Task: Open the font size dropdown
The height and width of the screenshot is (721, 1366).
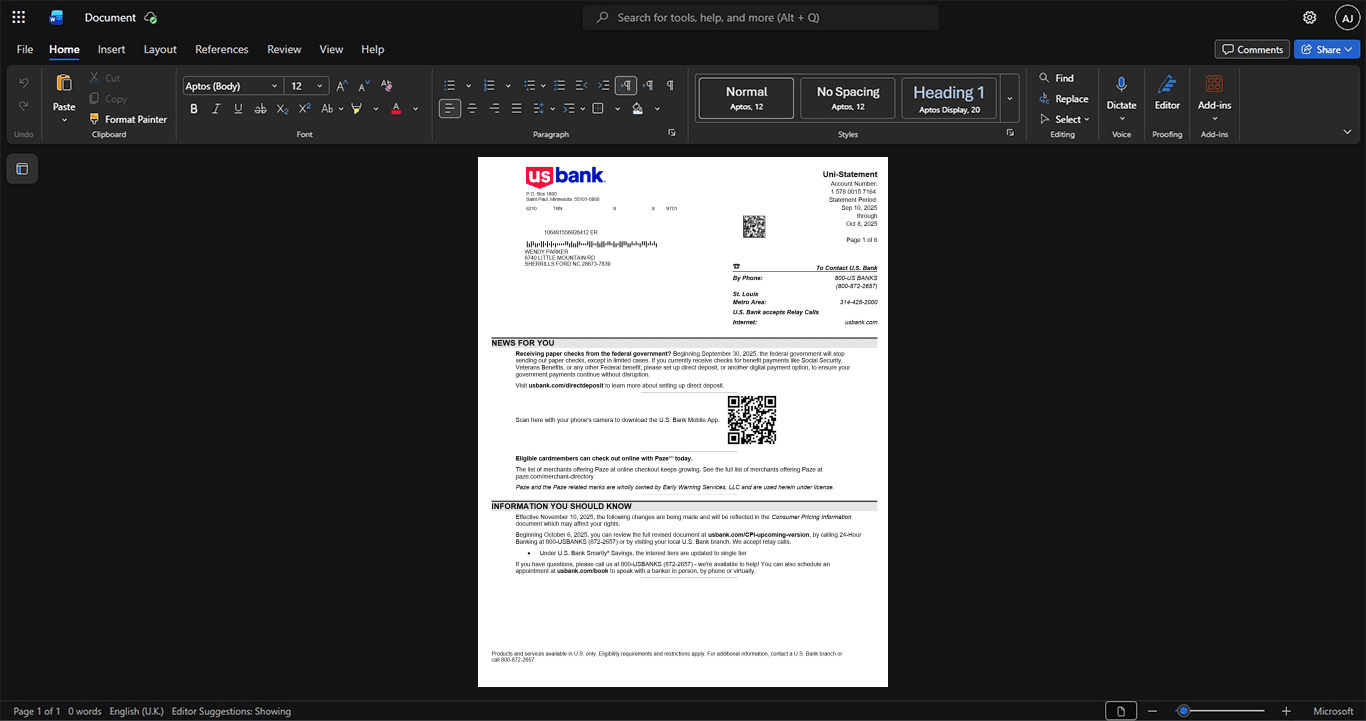Action: point(320,86)
